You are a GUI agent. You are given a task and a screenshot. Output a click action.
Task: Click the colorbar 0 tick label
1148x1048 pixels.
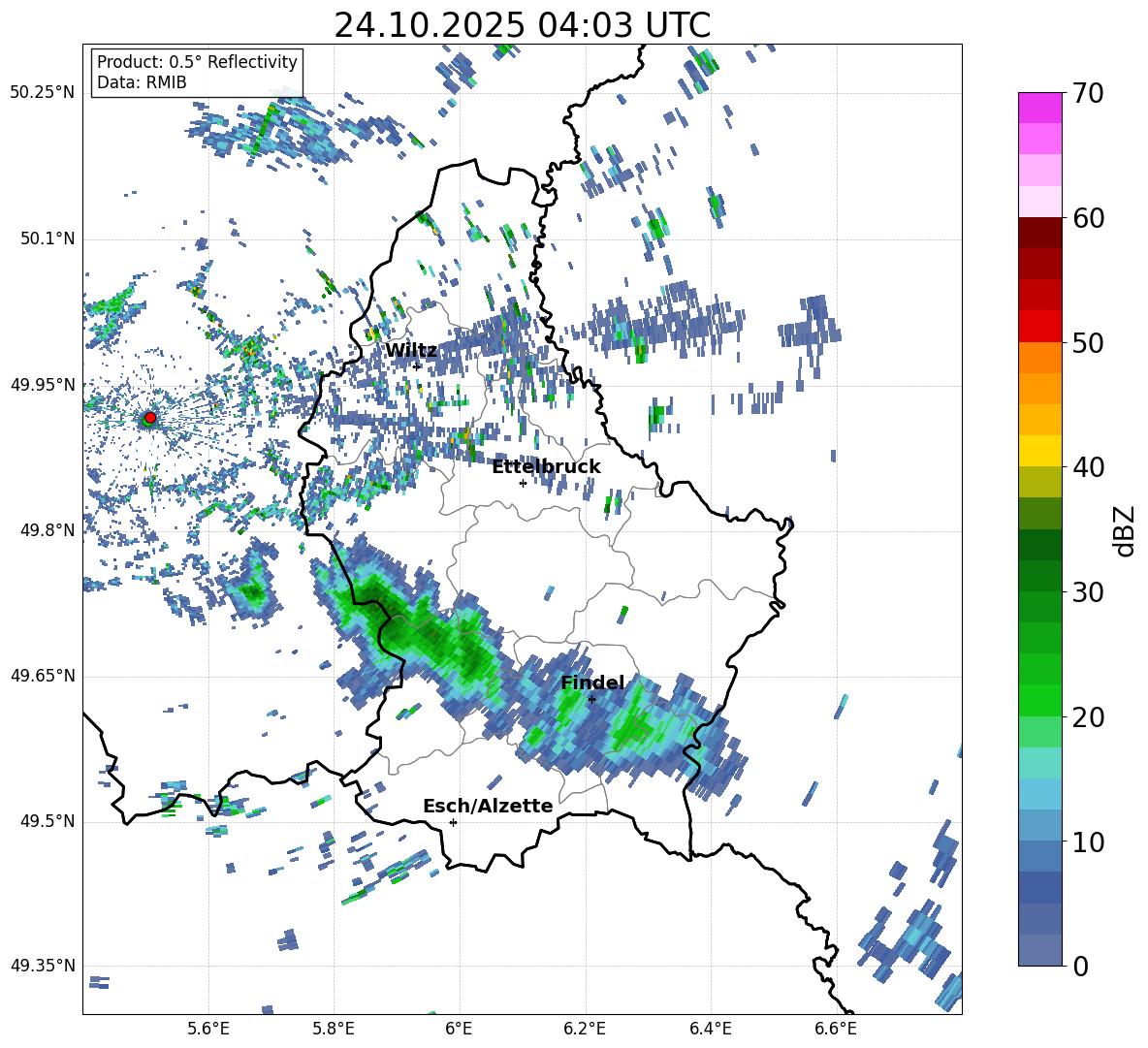[1081, 967]
